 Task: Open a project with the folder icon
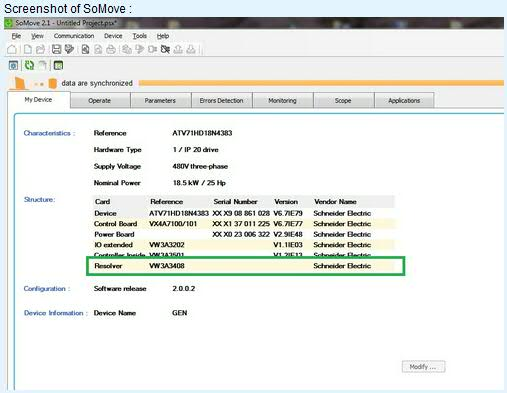pyautogui.click(x=41, y=49)
